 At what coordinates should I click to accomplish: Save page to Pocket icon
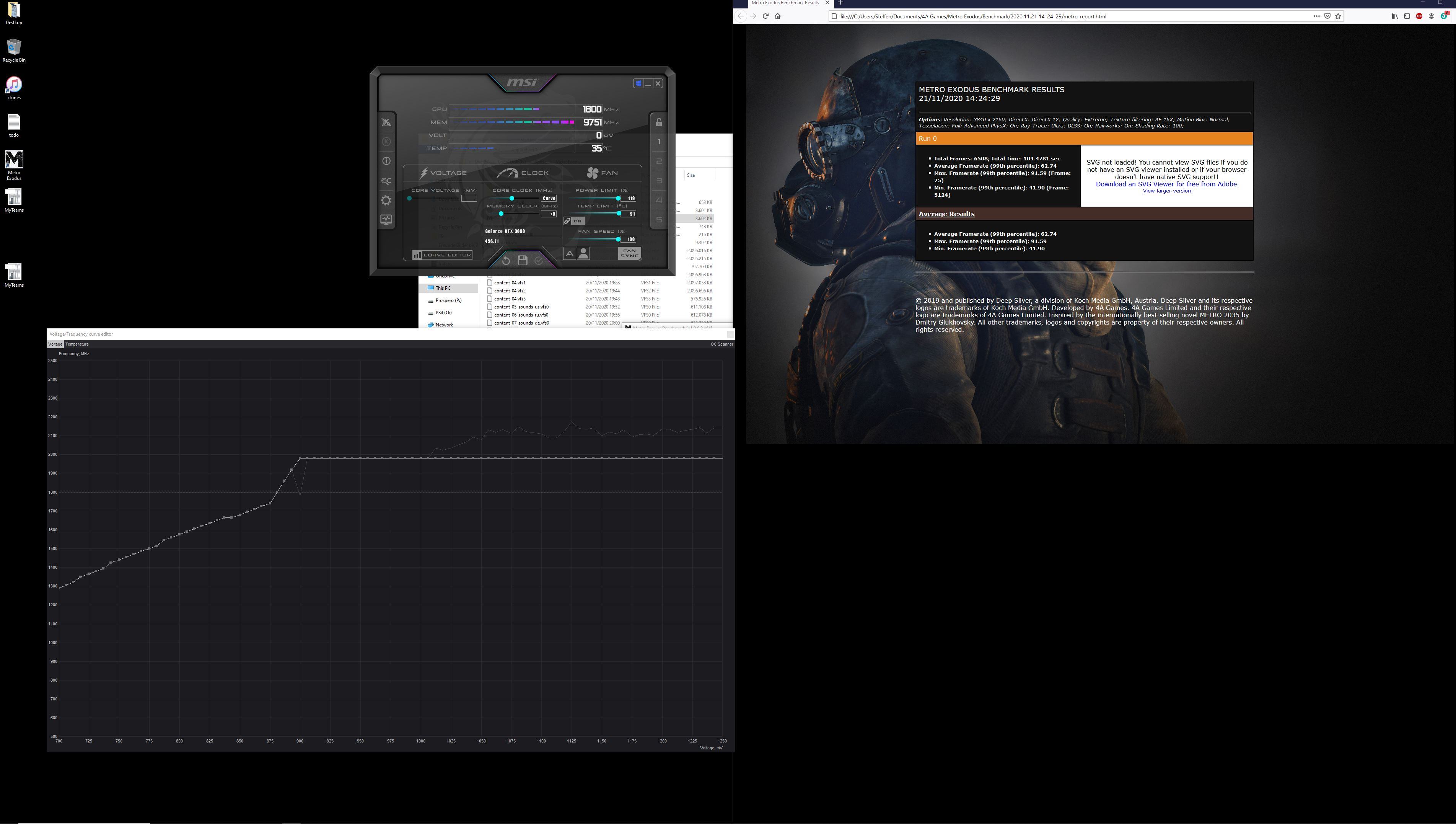(1327, 16)
